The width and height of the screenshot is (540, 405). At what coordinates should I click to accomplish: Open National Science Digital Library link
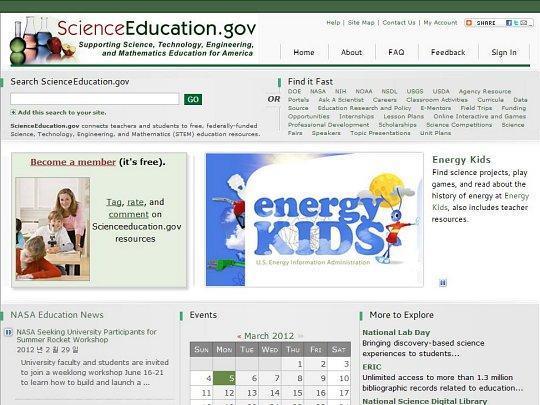425,401
